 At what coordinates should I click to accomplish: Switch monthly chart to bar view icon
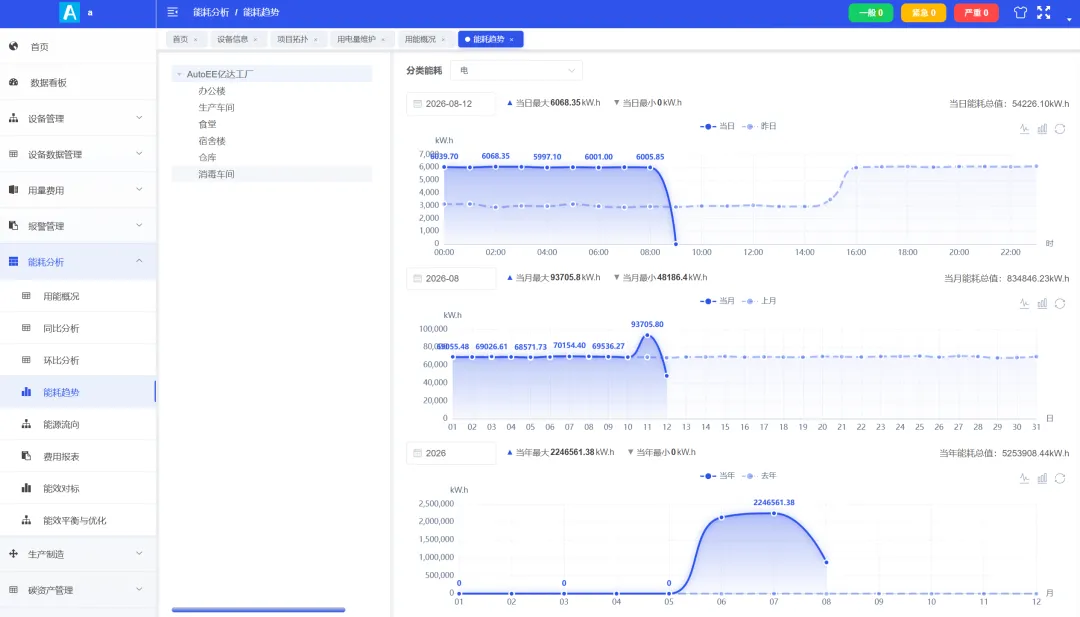click(1042, 303)
